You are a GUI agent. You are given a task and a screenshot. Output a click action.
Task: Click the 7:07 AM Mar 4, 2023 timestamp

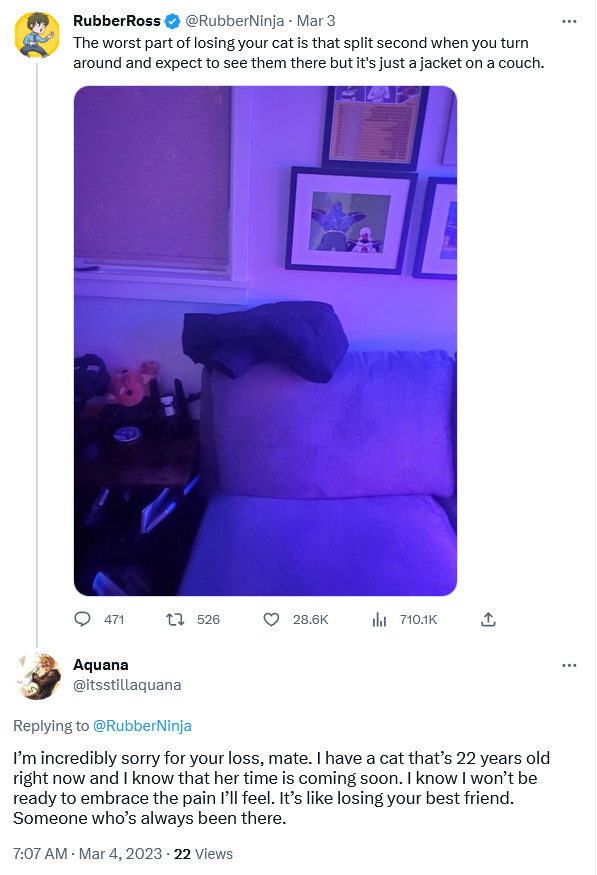[x=88, y=854]
